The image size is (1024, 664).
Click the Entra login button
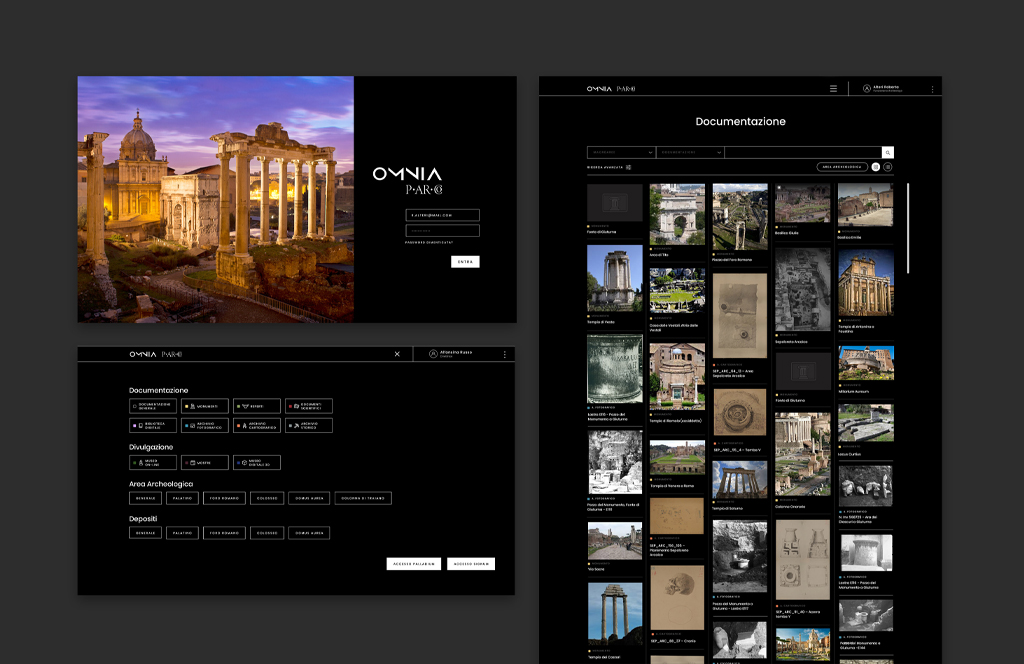click(x=465, y=262)
